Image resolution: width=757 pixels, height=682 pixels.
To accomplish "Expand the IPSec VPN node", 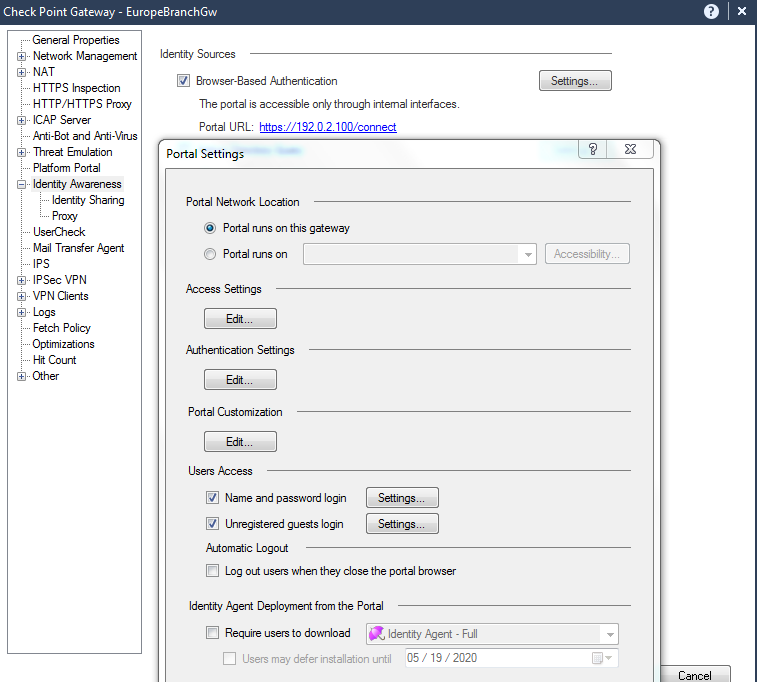I will coord(21,280).
